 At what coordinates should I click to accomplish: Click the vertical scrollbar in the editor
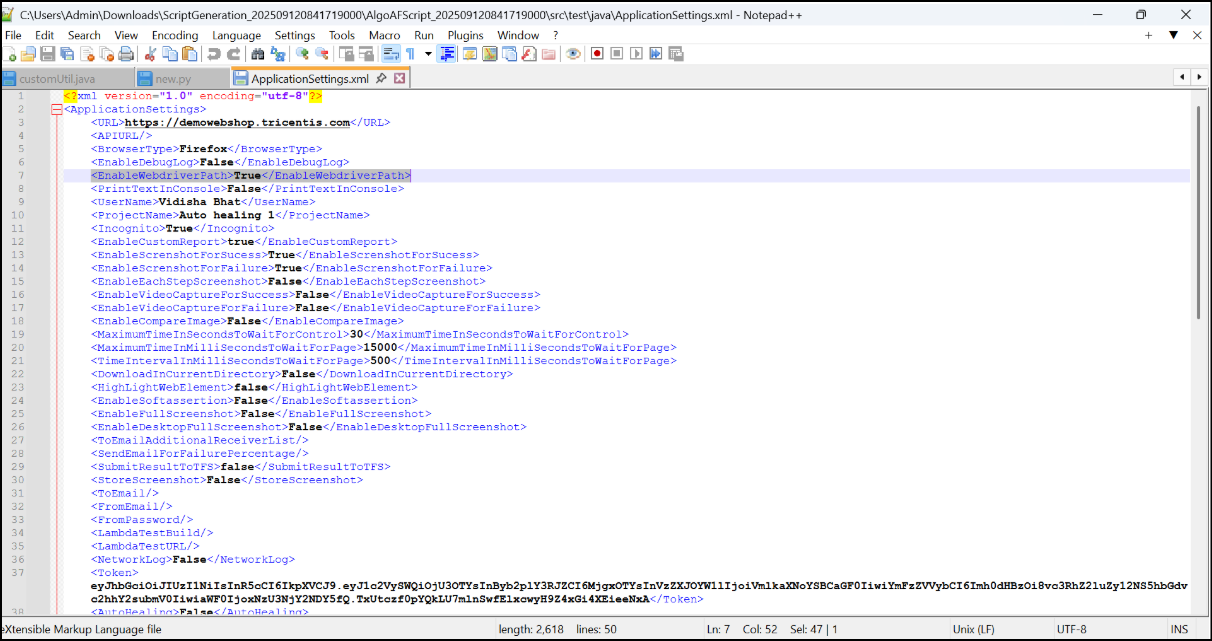[1197, 210]
